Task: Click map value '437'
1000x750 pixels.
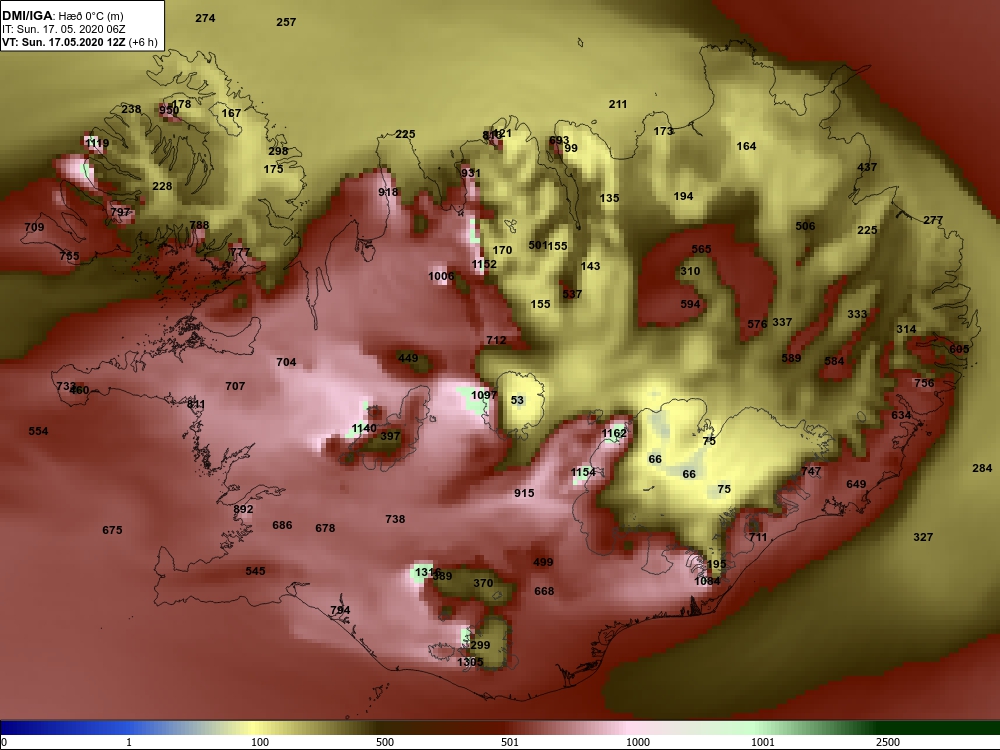Action: click(867, 167)
